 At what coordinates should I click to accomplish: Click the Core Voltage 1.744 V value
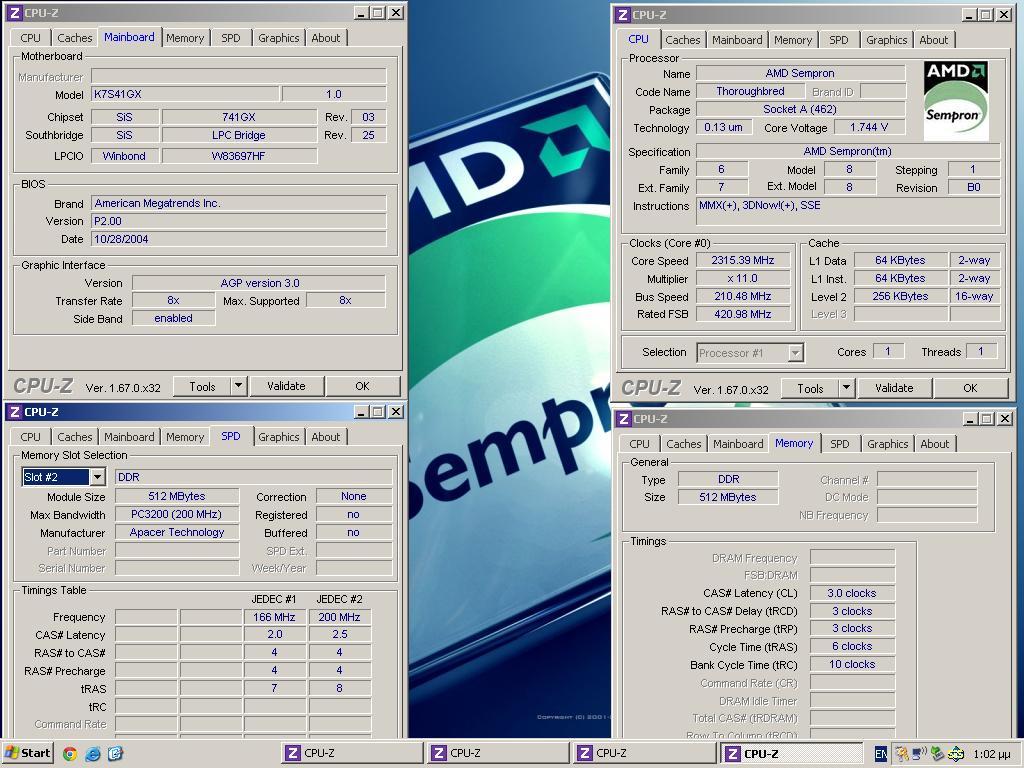pyautogui.click(x=869, y=127)
